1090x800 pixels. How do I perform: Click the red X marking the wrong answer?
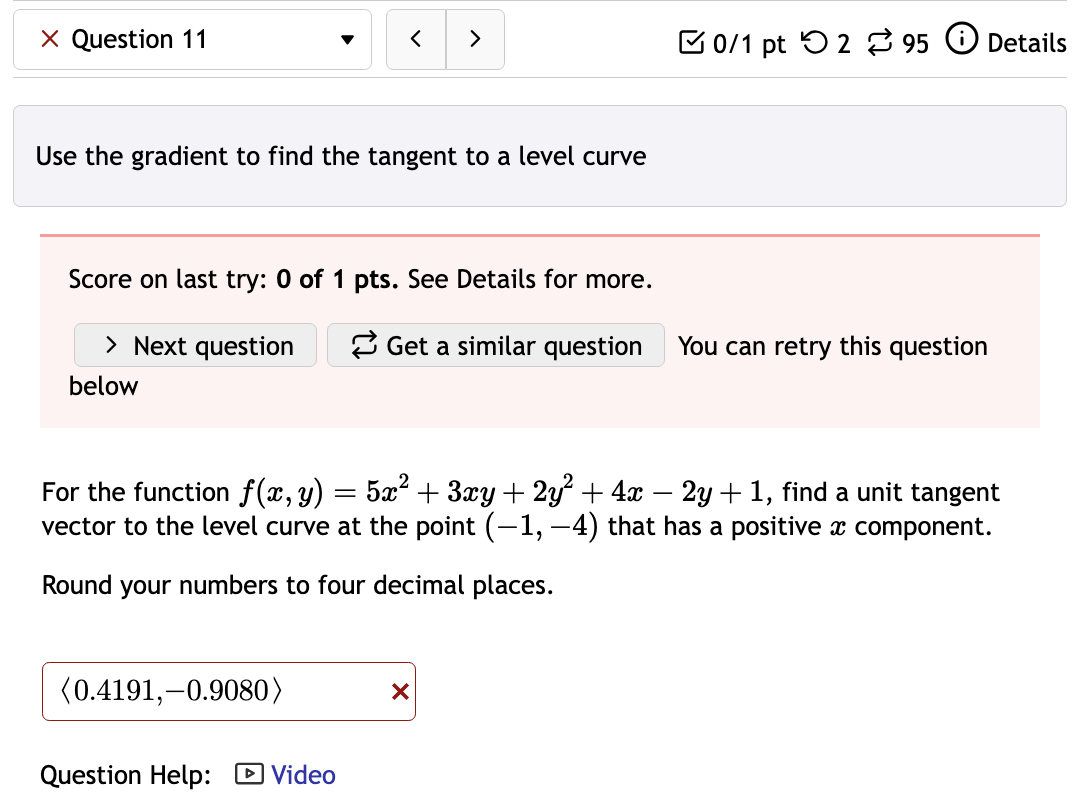[x=398, y=691]
